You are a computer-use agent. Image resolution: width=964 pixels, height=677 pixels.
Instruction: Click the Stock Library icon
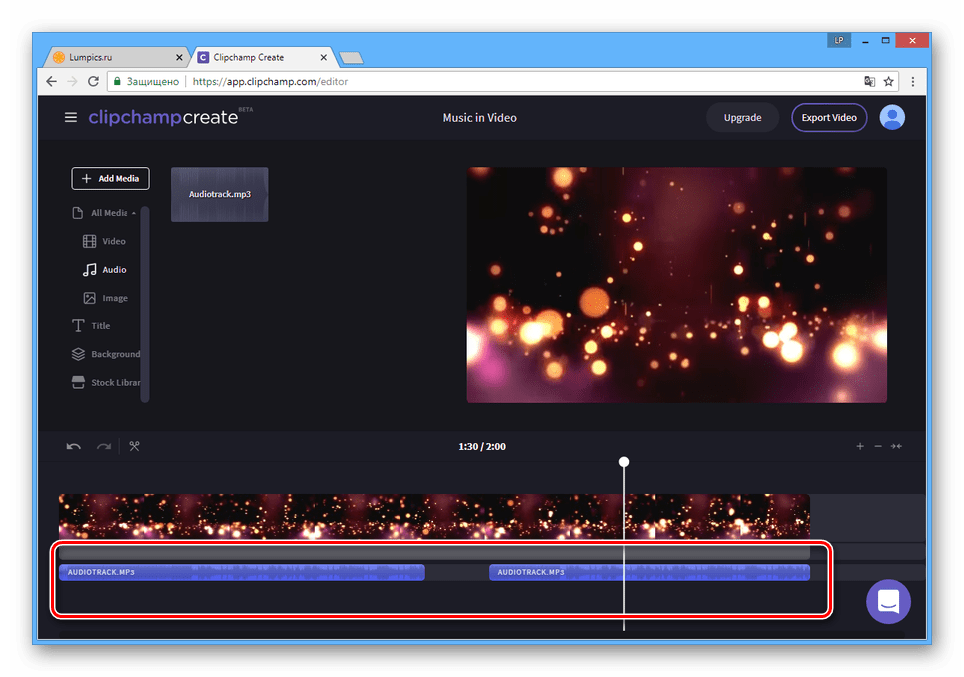[78, 382]
